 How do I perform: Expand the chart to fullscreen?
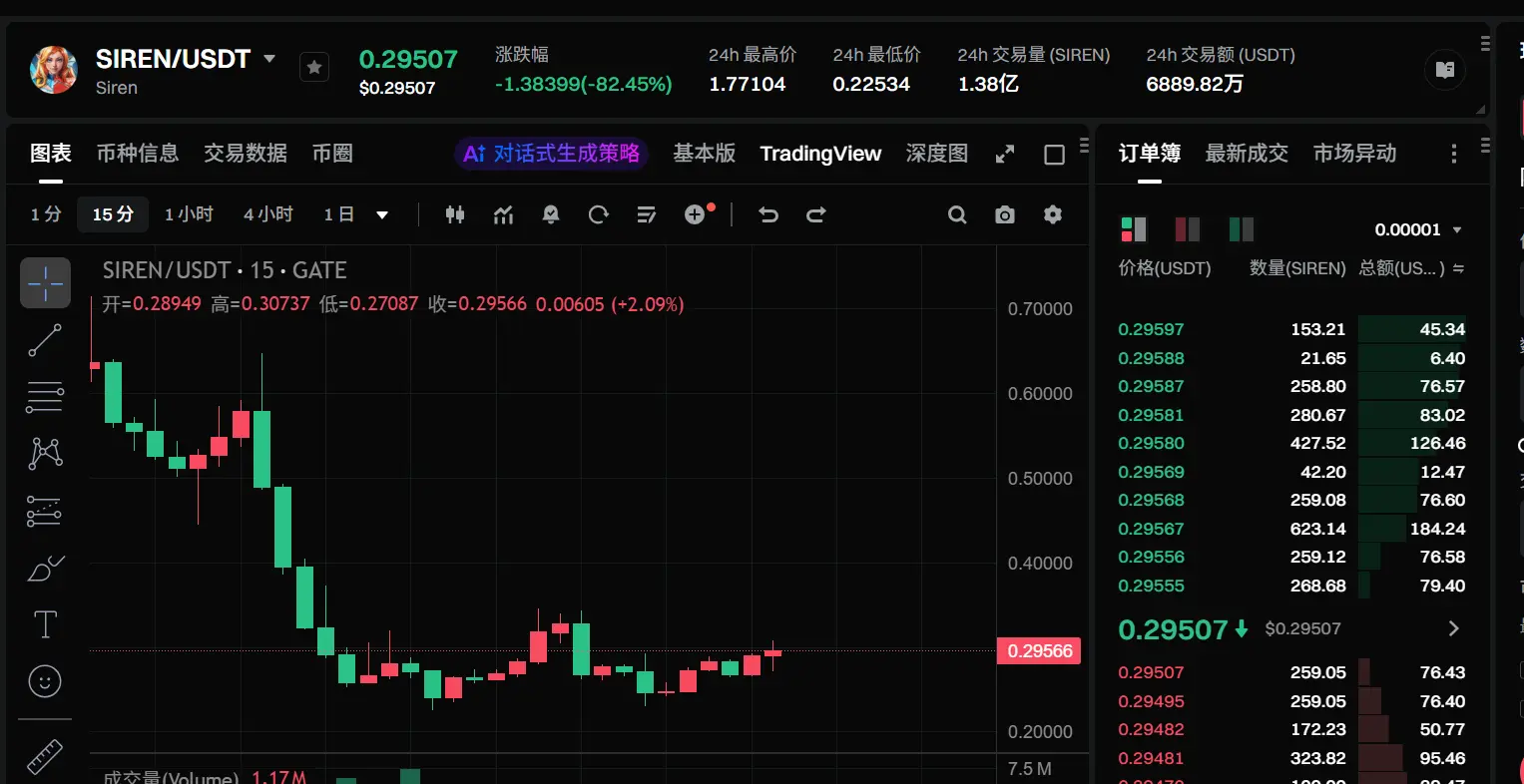pos(1005,155)
